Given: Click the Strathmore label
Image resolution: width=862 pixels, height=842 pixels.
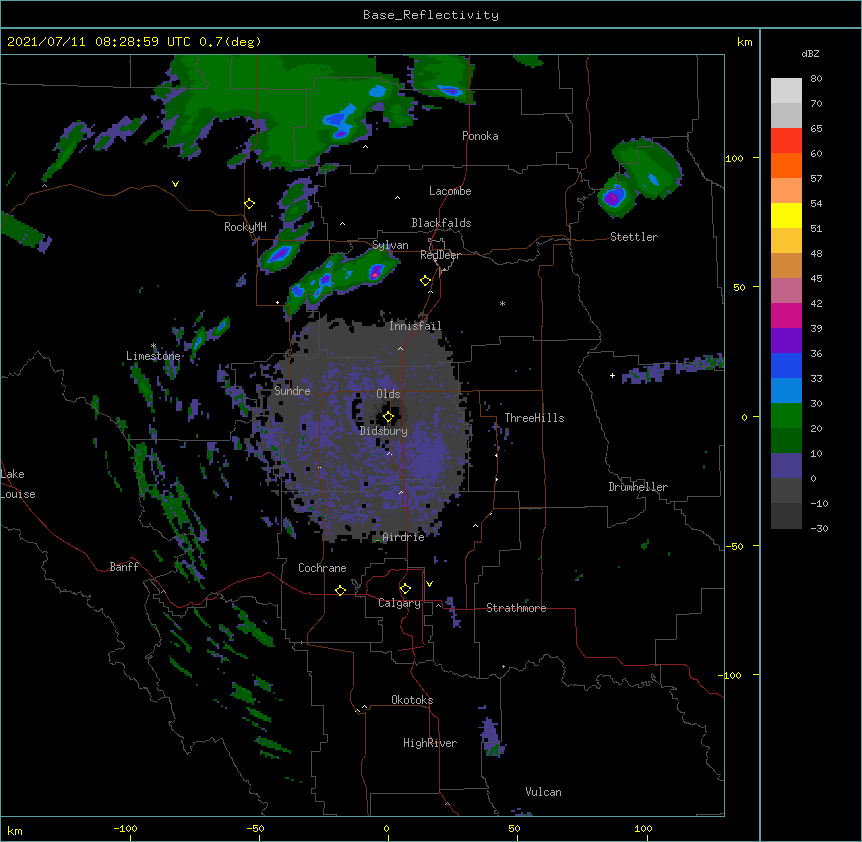Looking at the screenshot, I should tap(516, 608).
